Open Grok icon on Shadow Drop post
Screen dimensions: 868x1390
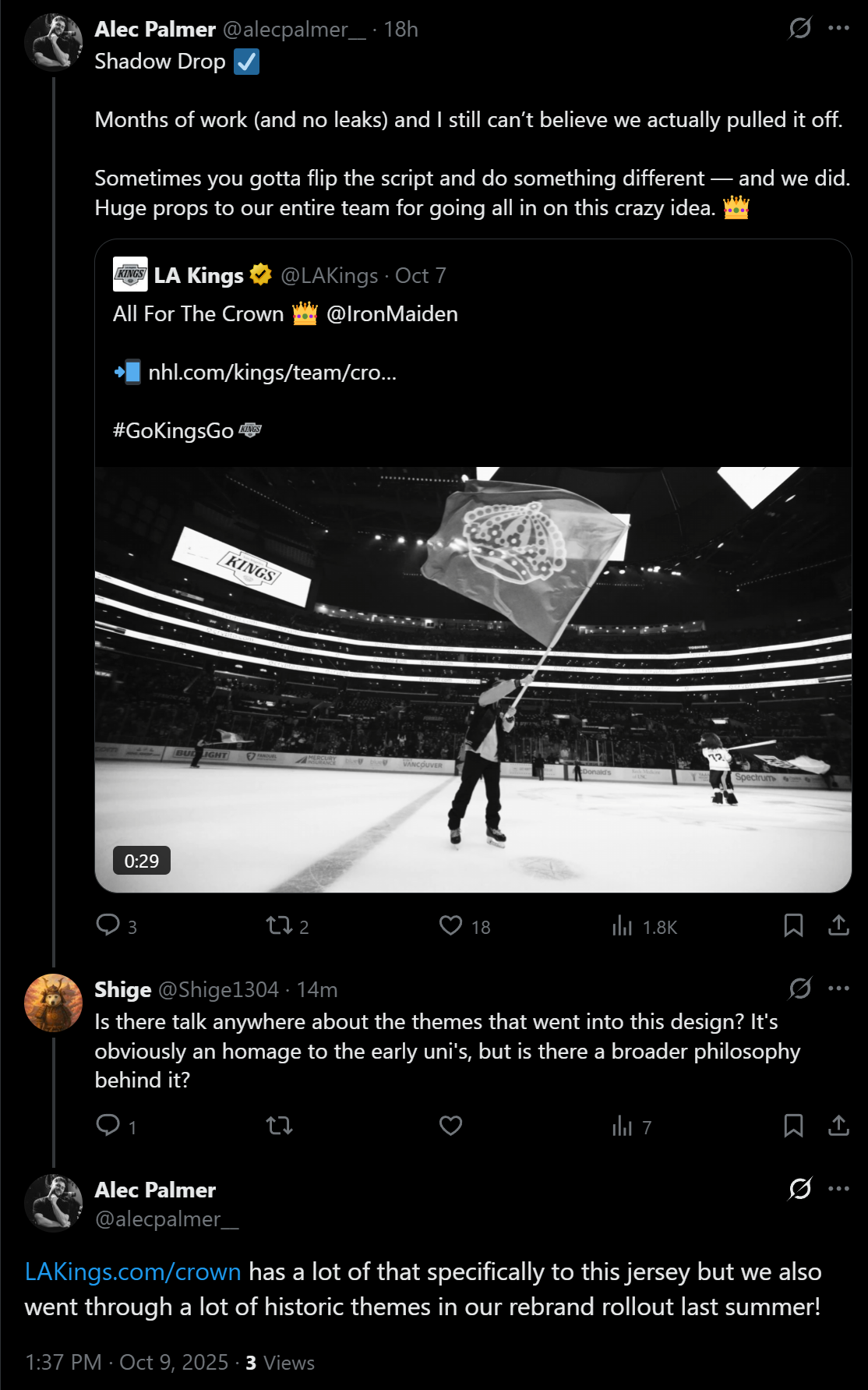point(800,29)
